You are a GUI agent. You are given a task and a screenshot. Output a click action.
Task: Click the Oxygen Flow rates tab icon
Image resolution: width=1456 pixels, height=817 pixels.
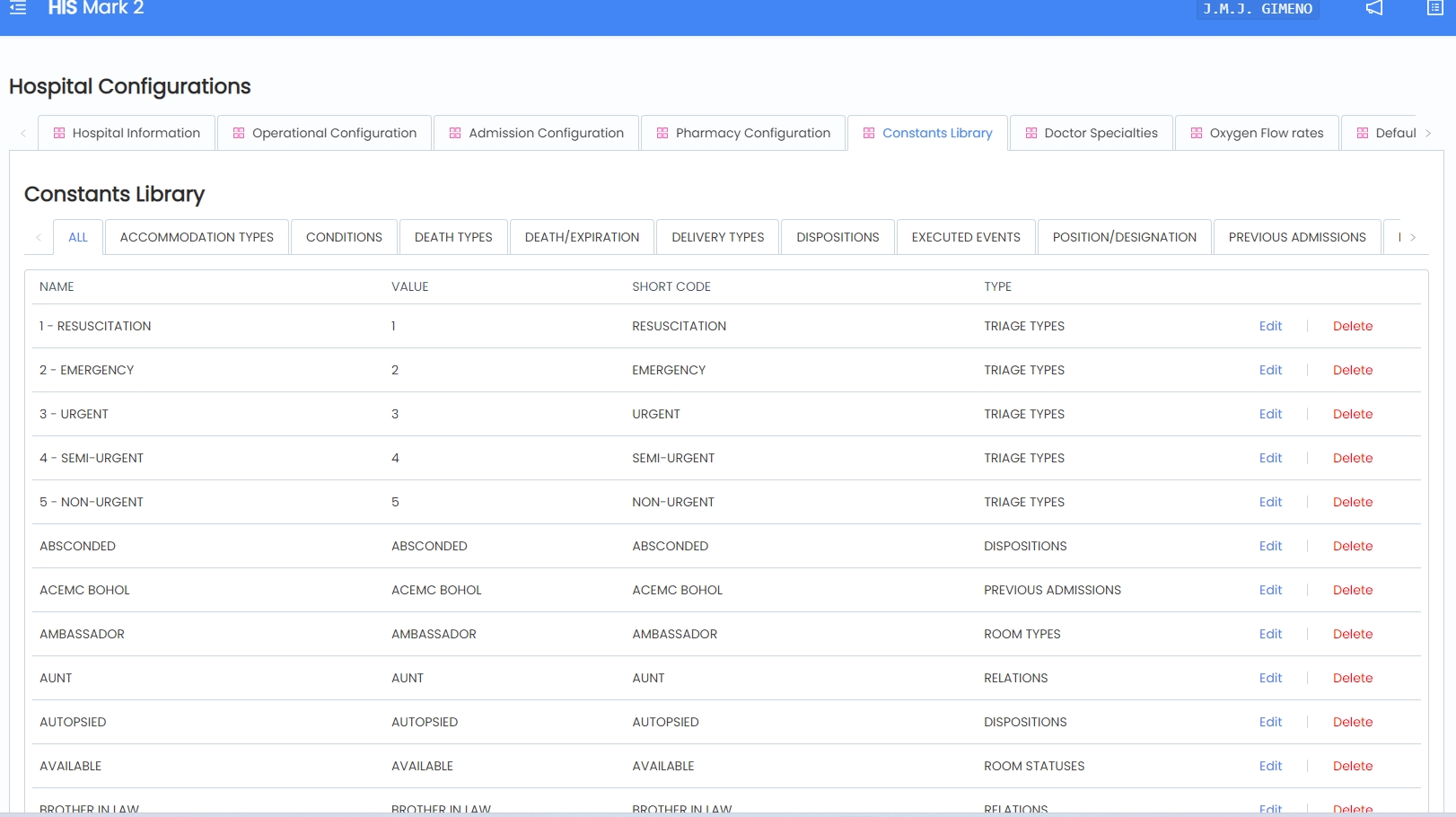(x=1197, y=133)
